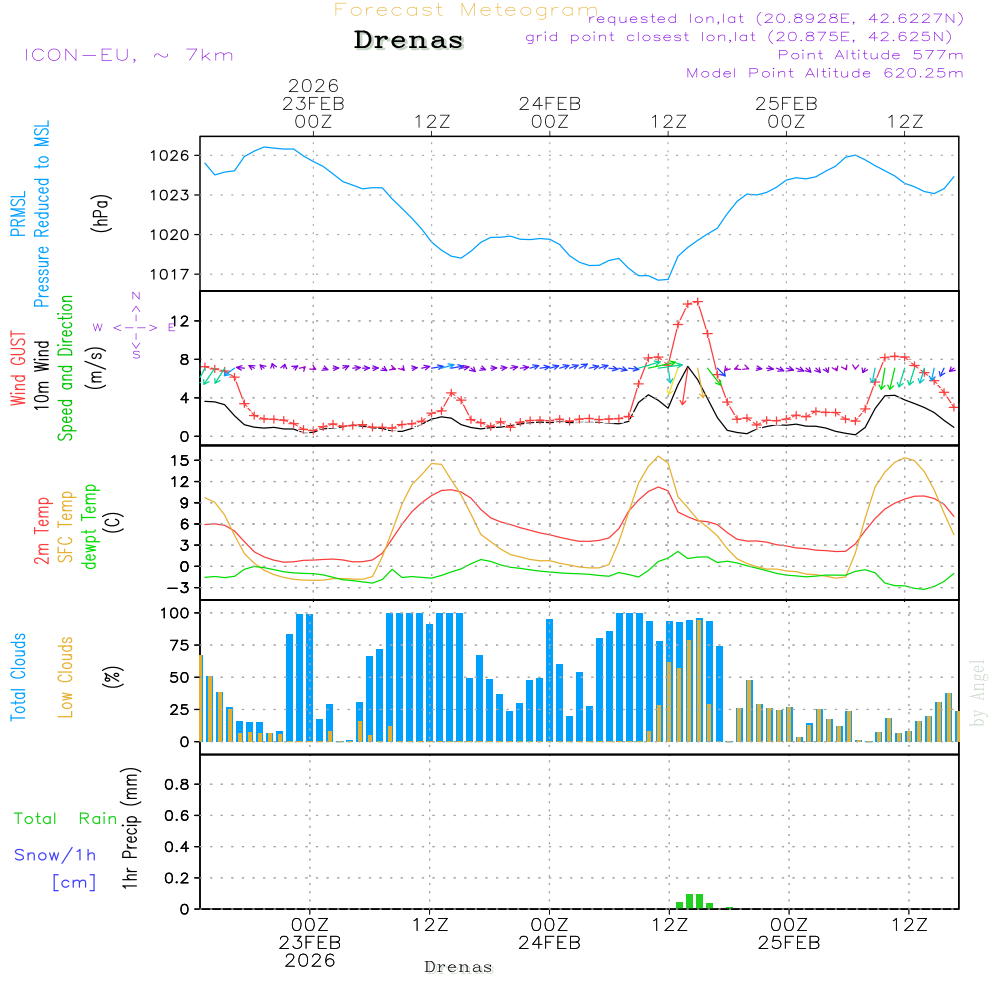The width and height of the screenshot is (1000, 1000).
Task: Click the red 2m Temp legend label
Action: click(x=43, y=529)
